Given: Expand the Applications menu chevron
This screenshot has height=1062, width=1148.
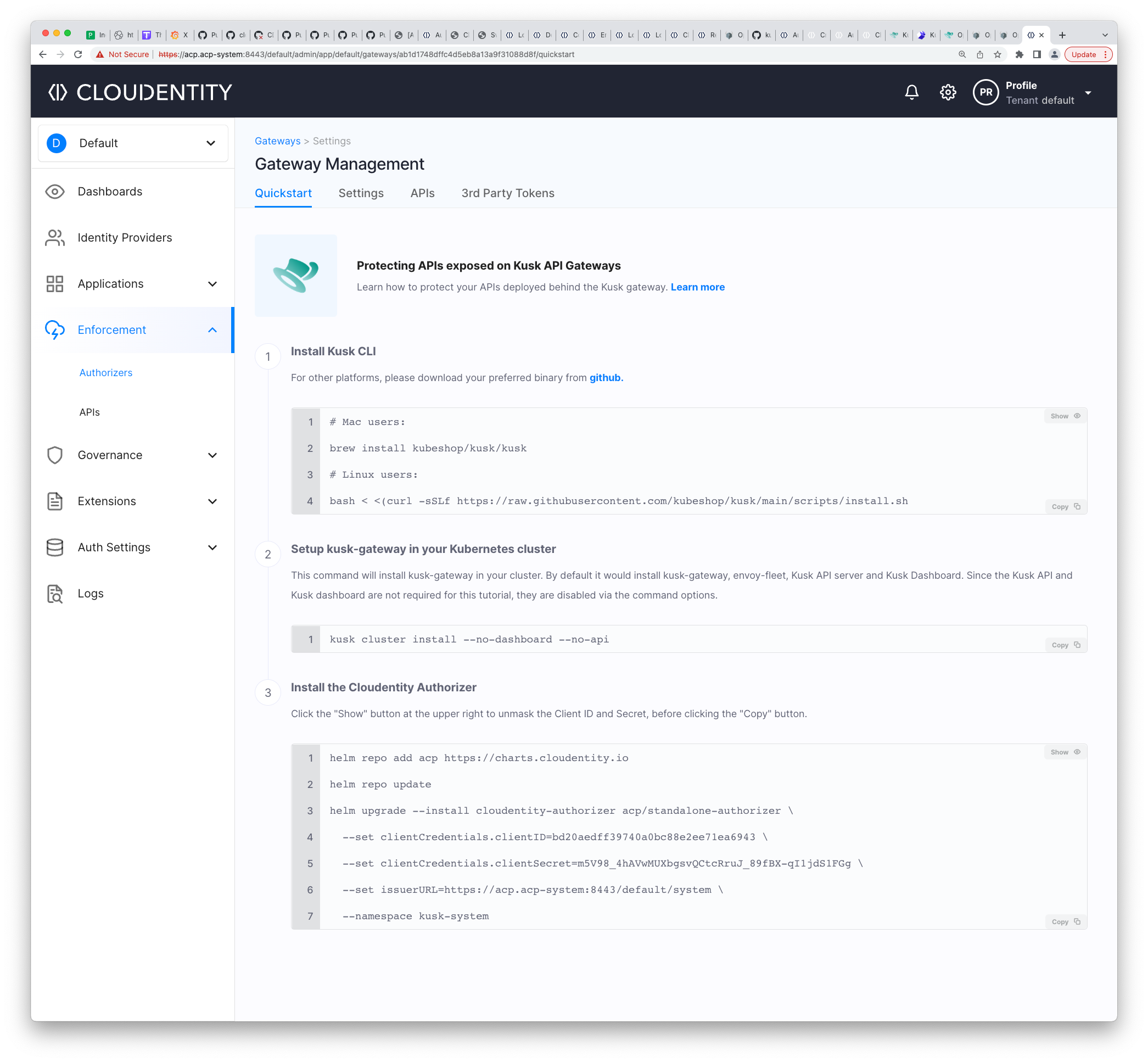Looking at the screenshot, I should [212, 284].
